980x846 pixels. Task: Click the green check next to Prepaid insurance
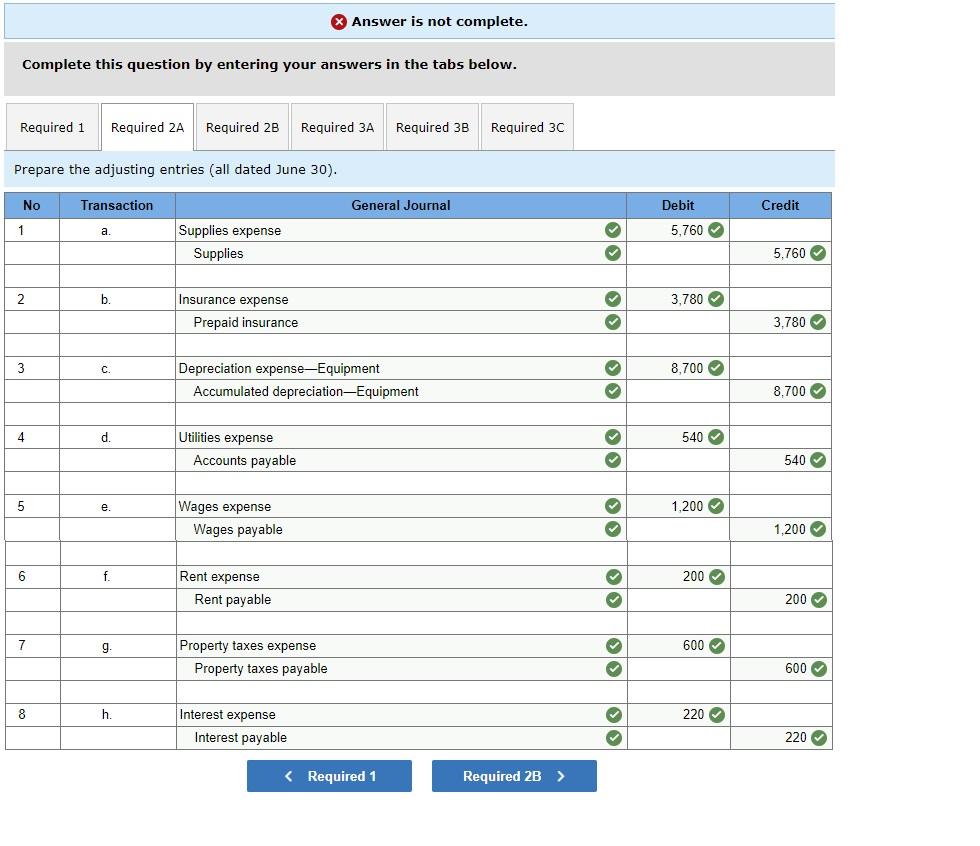click(x=613, y=322)
